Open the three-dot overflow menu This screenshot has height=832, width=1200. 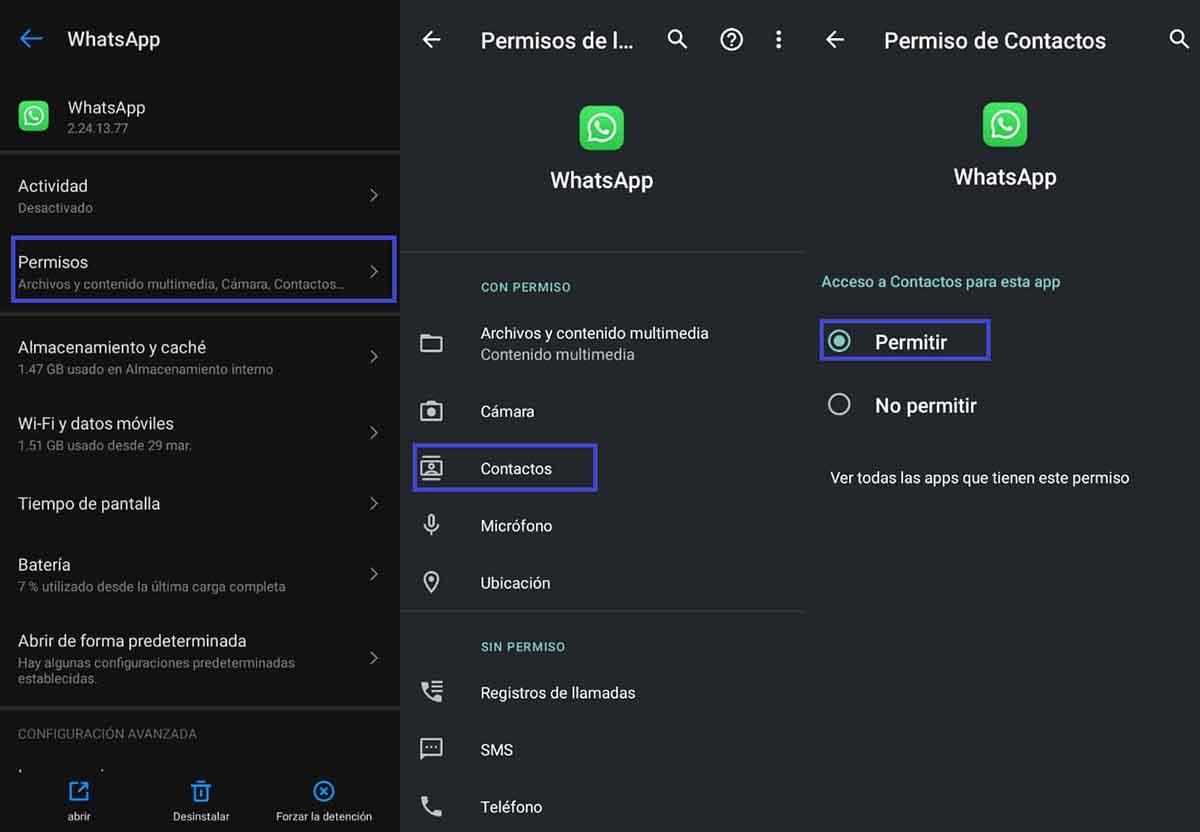click(x=779, y=40)
